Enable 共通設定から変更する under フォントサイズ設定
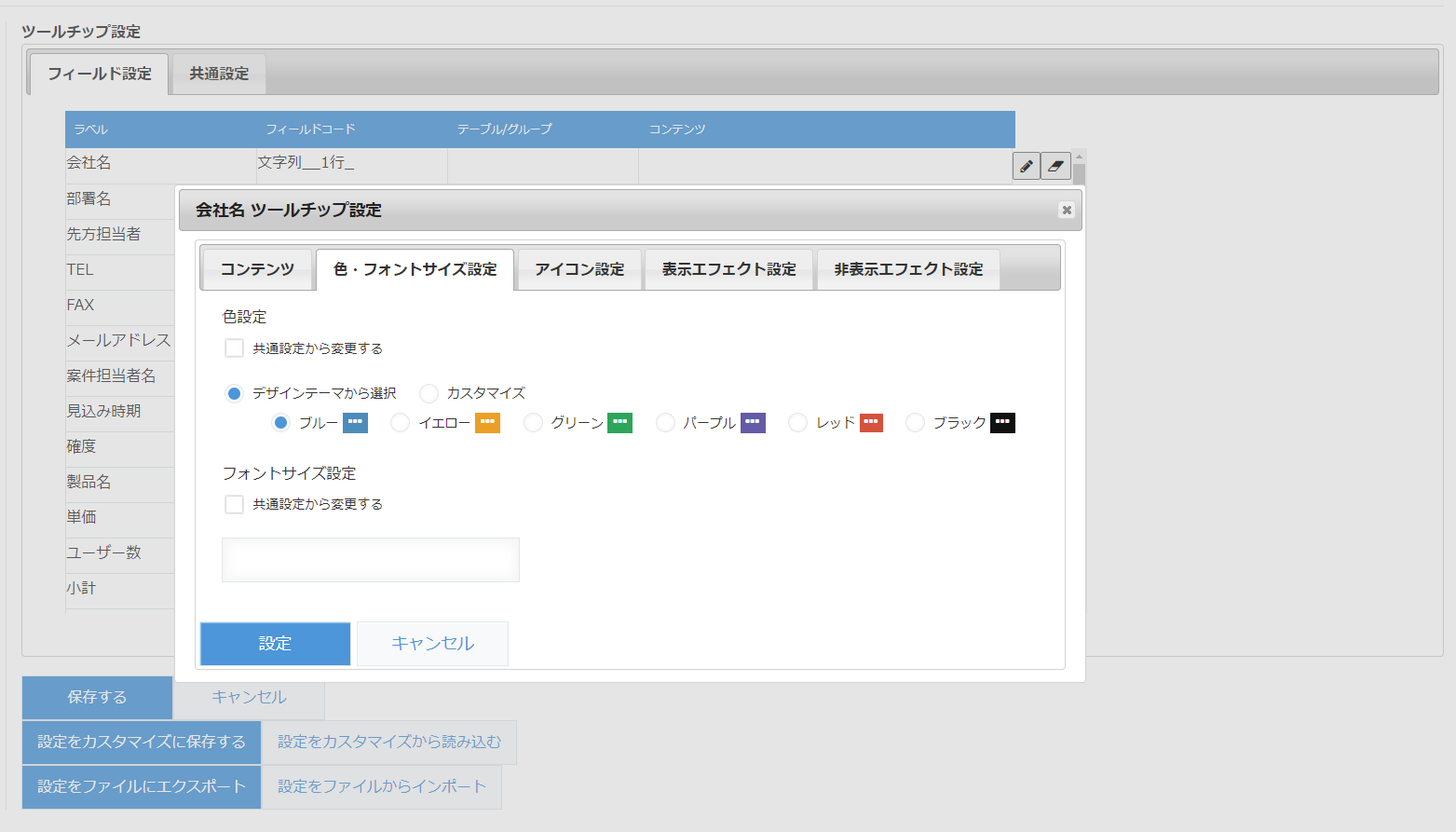The image size is (1456, 832). (x=234, y=504)
